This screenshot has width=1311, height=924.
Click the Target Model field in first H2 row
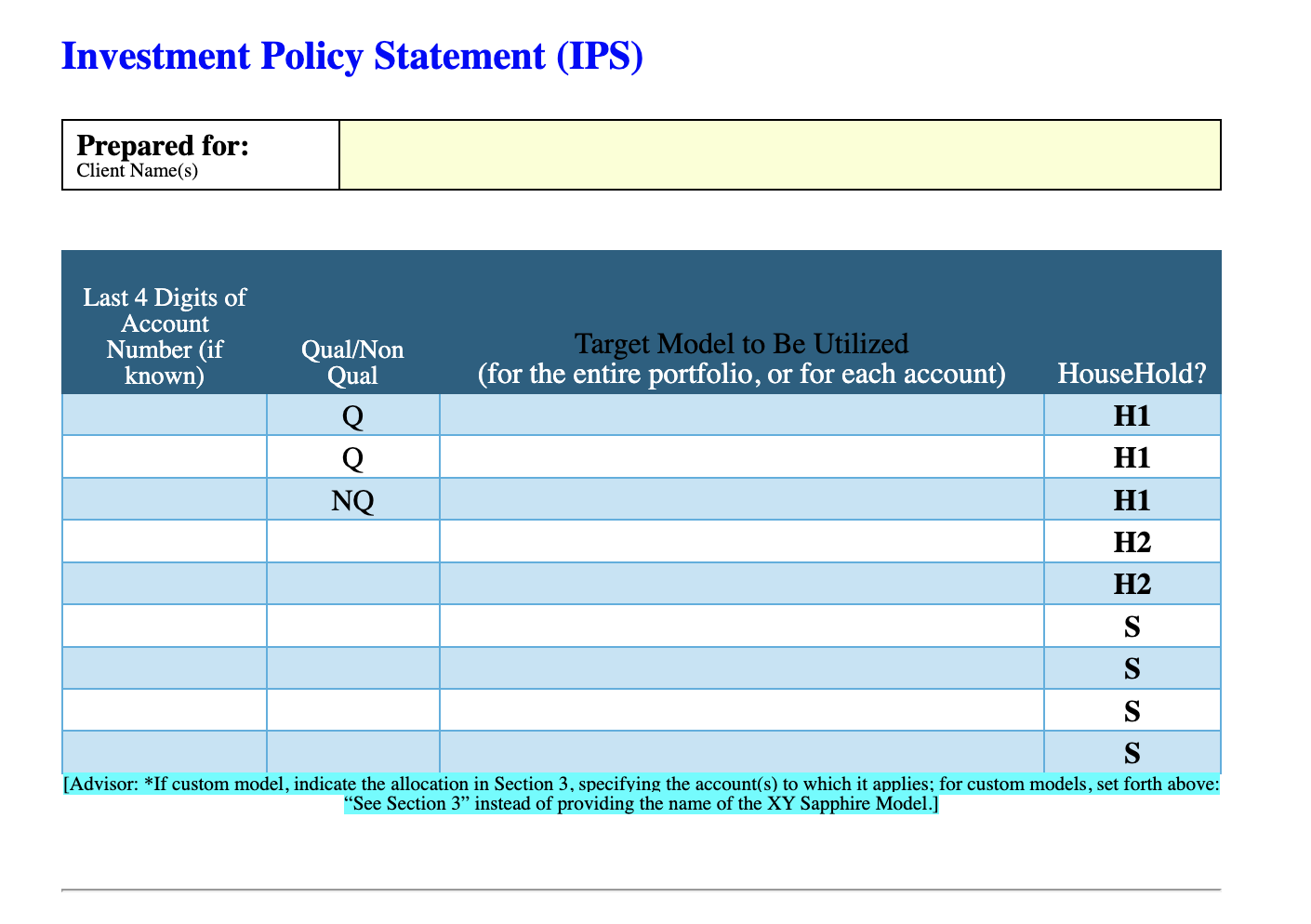pyautogui.click(x=742, y=542)
